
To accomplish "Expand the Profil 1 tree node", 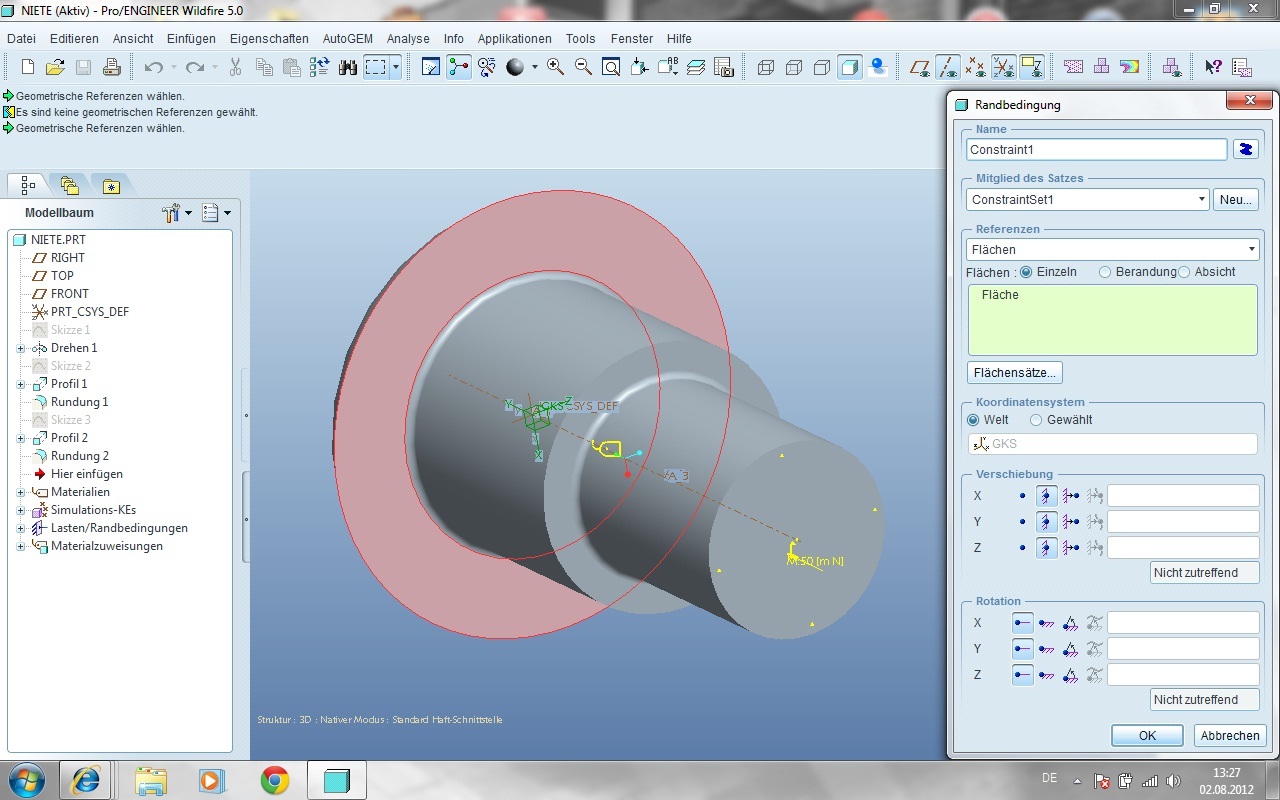I will 21,384.
